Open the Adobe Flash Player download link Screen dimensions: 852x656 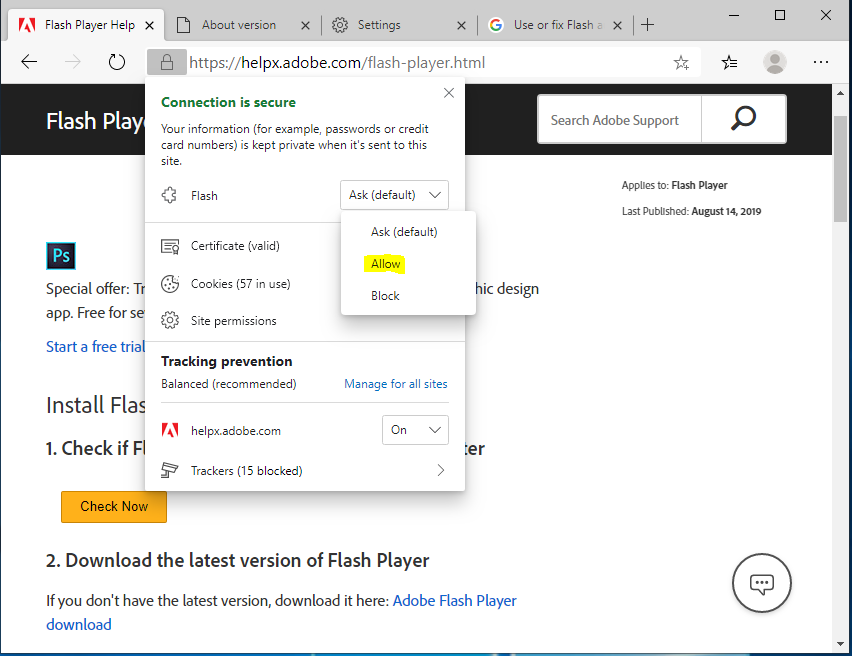coord(454,600)
